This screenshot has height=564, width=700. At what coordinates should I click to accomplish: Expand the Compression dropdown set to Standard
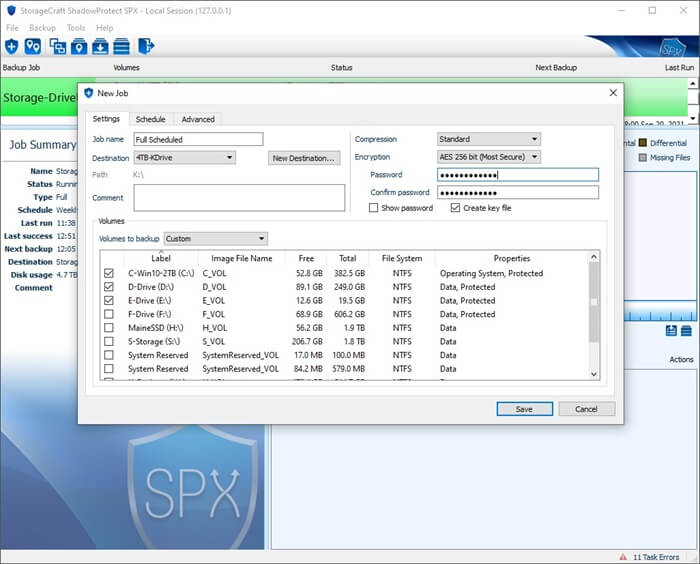point(488,139)
